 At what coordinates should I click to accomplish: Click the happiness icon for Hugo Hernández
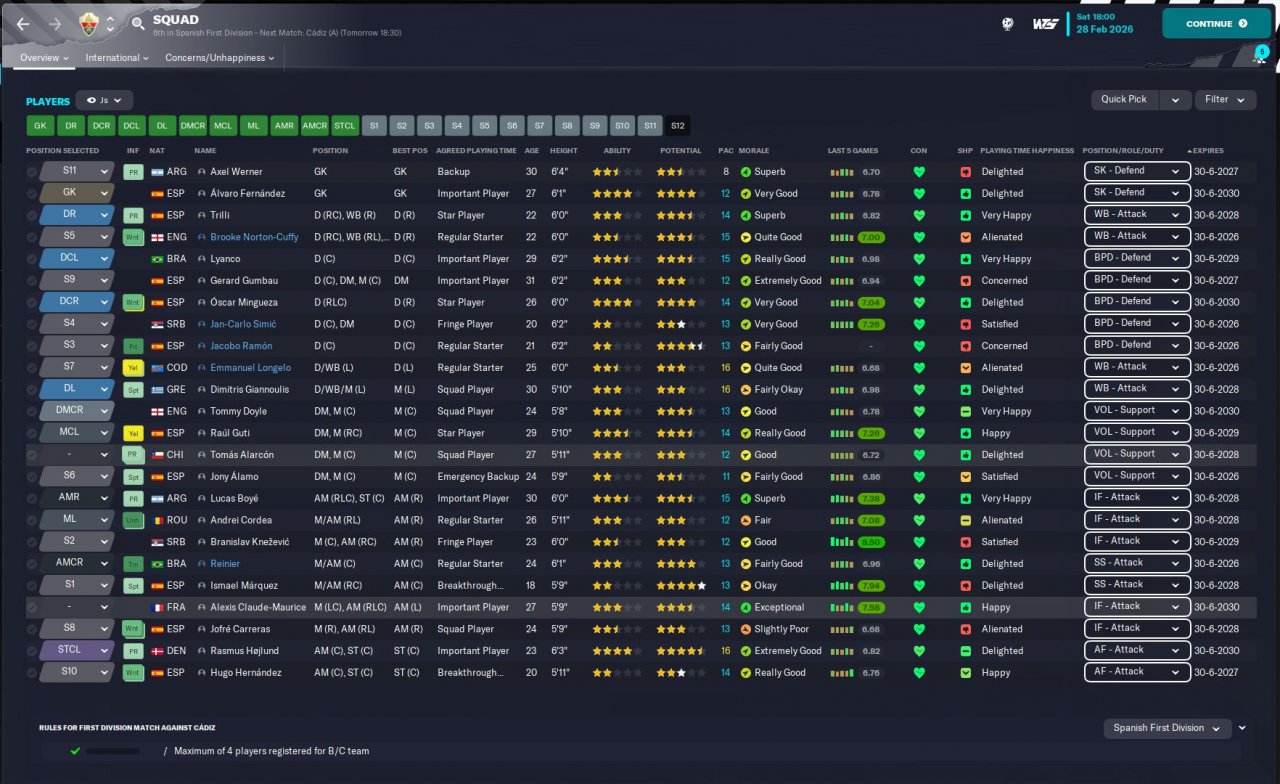[965, 673]
